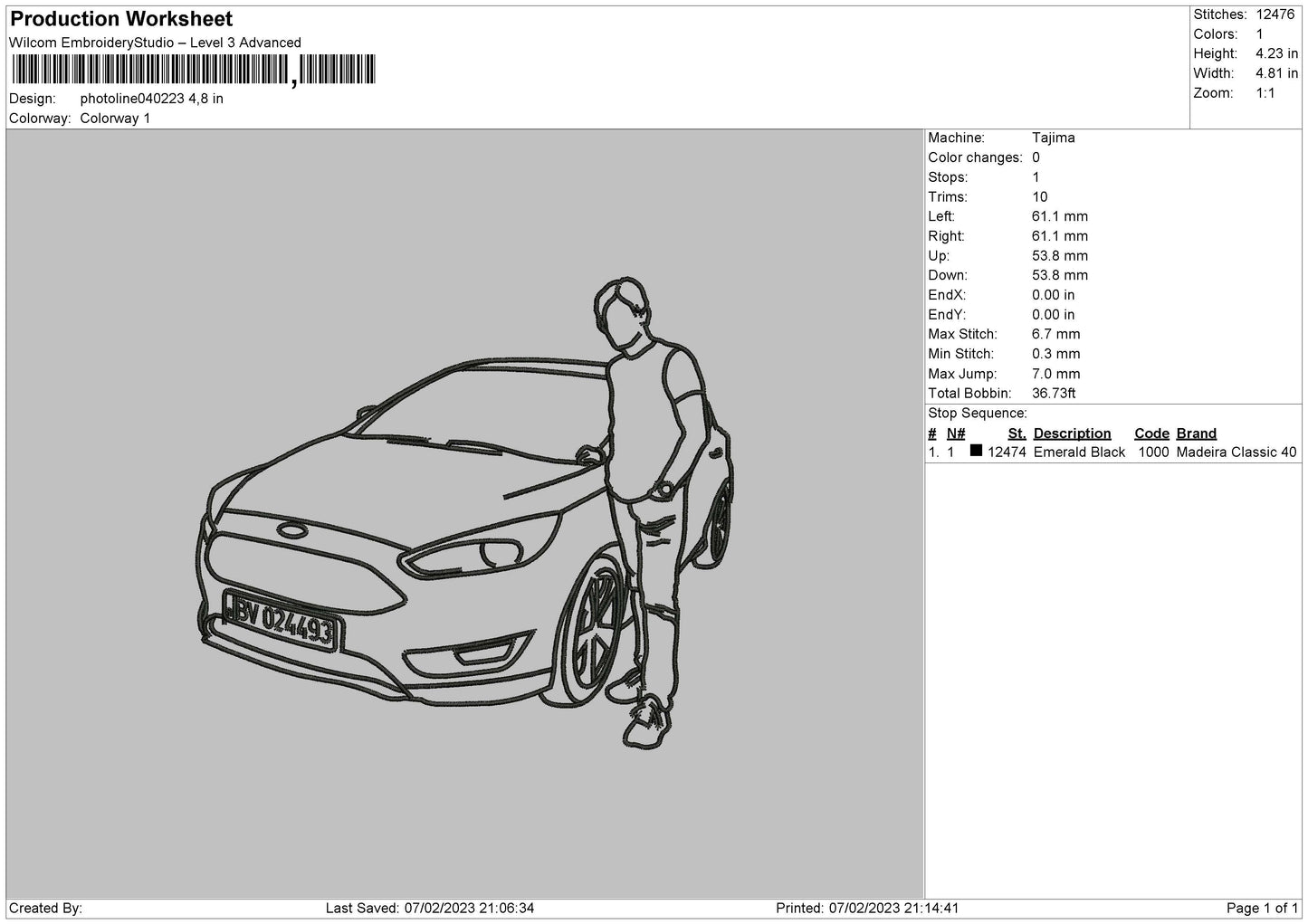Select the stitch count '12476'
Image resolution: width=1308 pixels, height=924 pixels.
click(1275, 14)
